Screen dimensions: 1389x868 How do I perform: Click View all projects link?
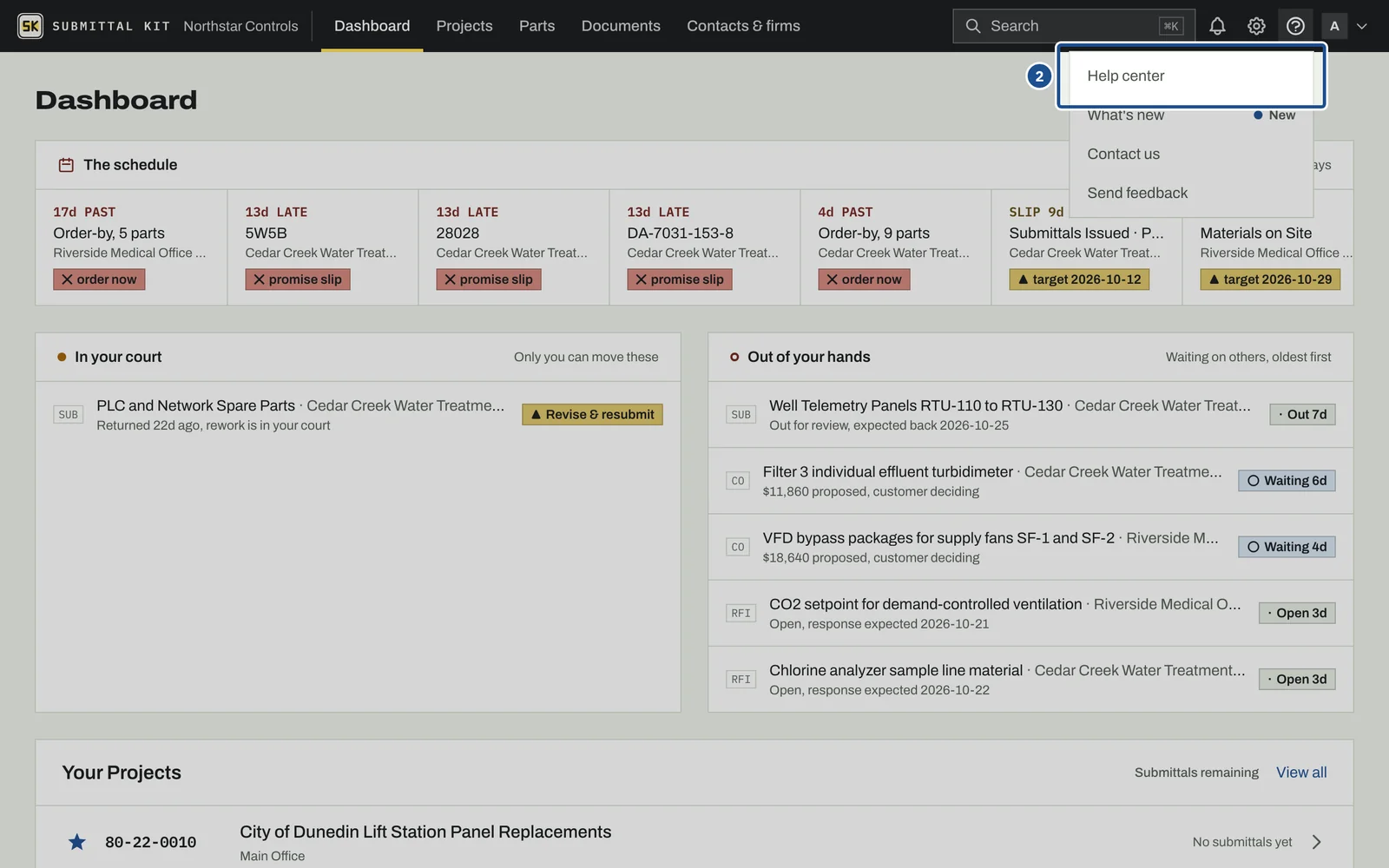point(1301,773)
